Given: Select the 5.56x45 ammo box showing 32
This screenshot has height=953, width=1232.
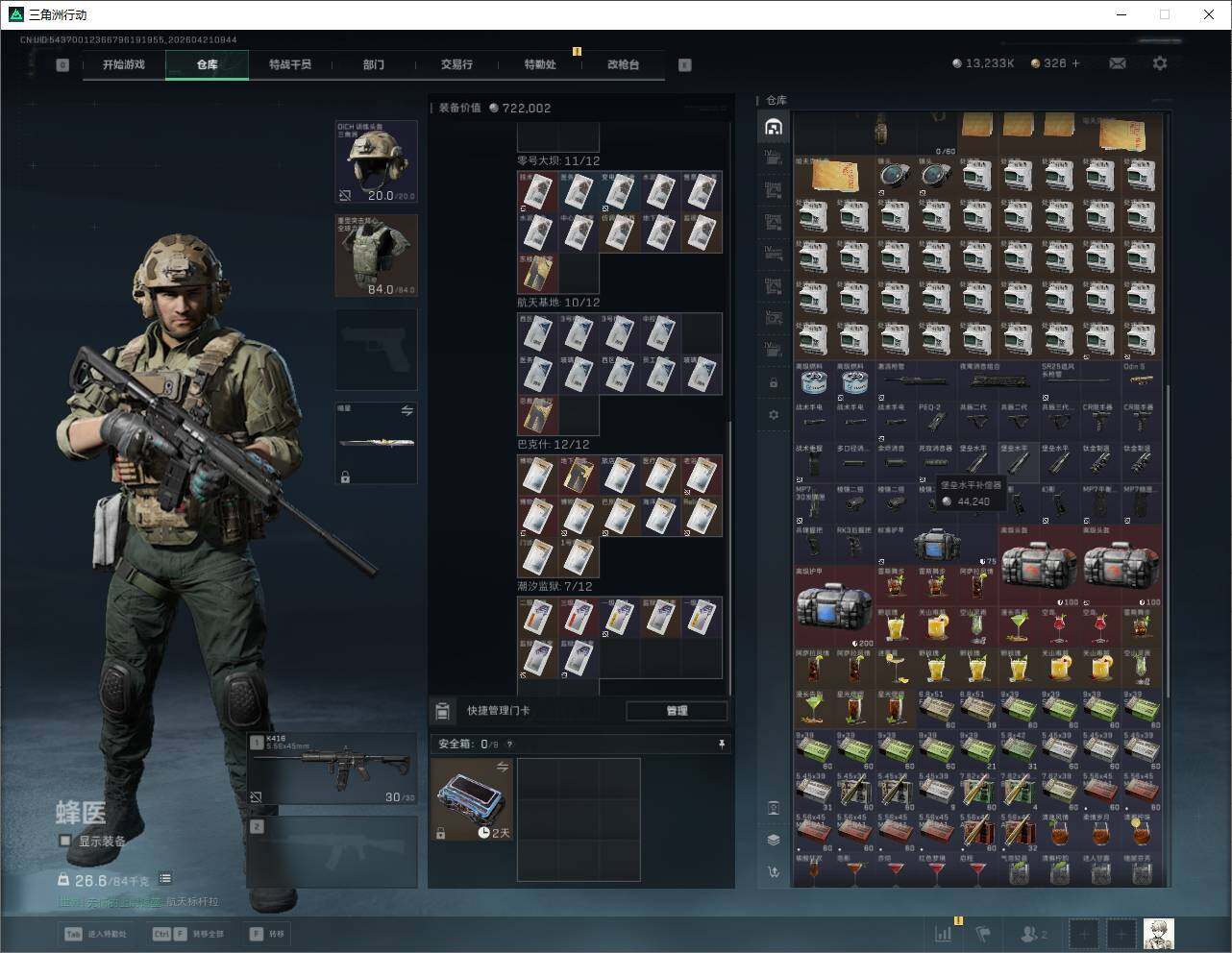Looking at the screenshot, I should [1019, 832].
